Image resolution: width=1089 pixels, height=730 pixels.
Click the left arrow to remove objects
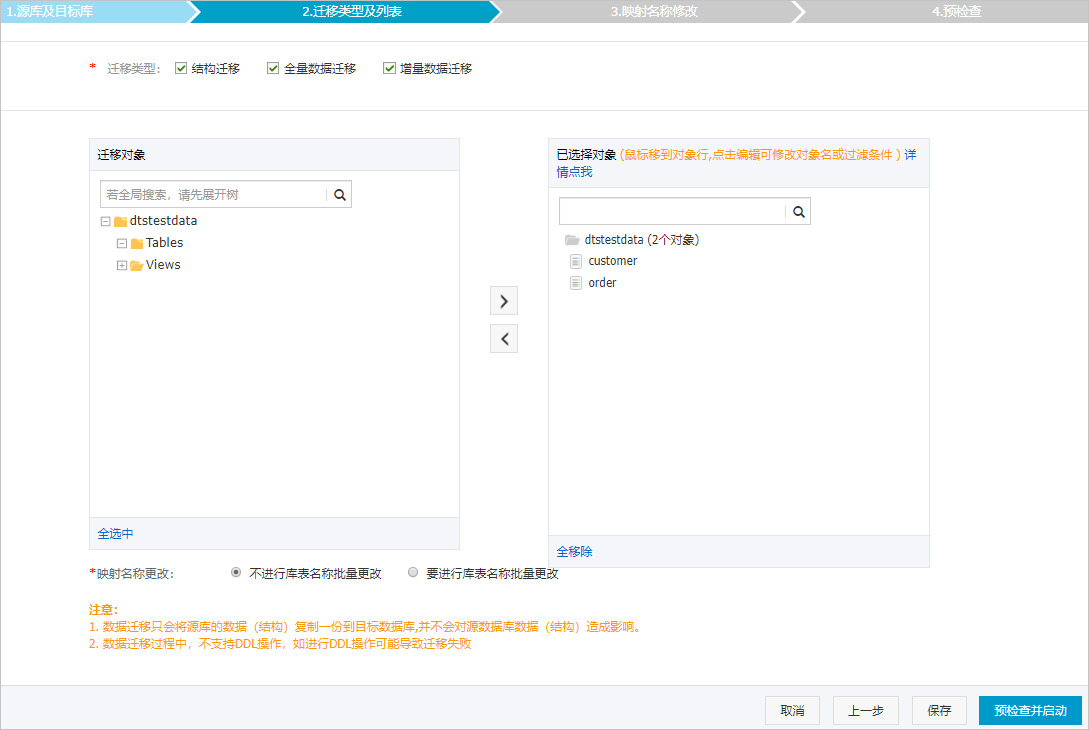tap(504, 339)
